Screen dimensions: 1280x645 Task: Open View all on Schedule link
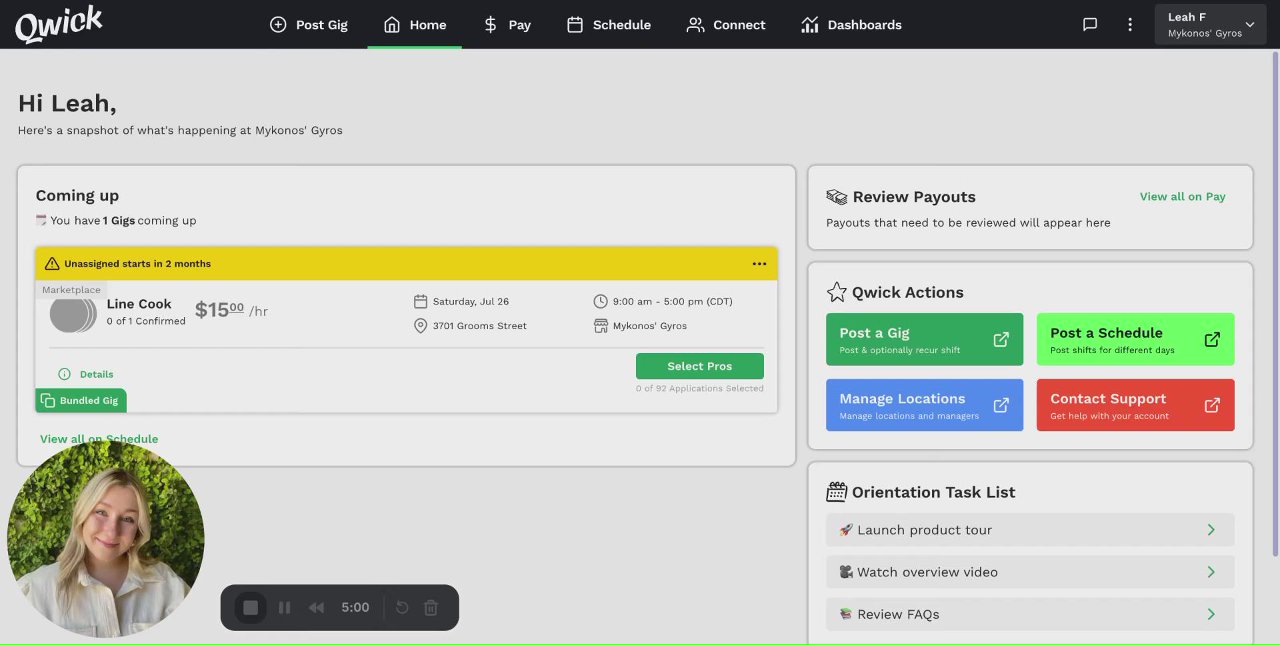tap(99, 439)
